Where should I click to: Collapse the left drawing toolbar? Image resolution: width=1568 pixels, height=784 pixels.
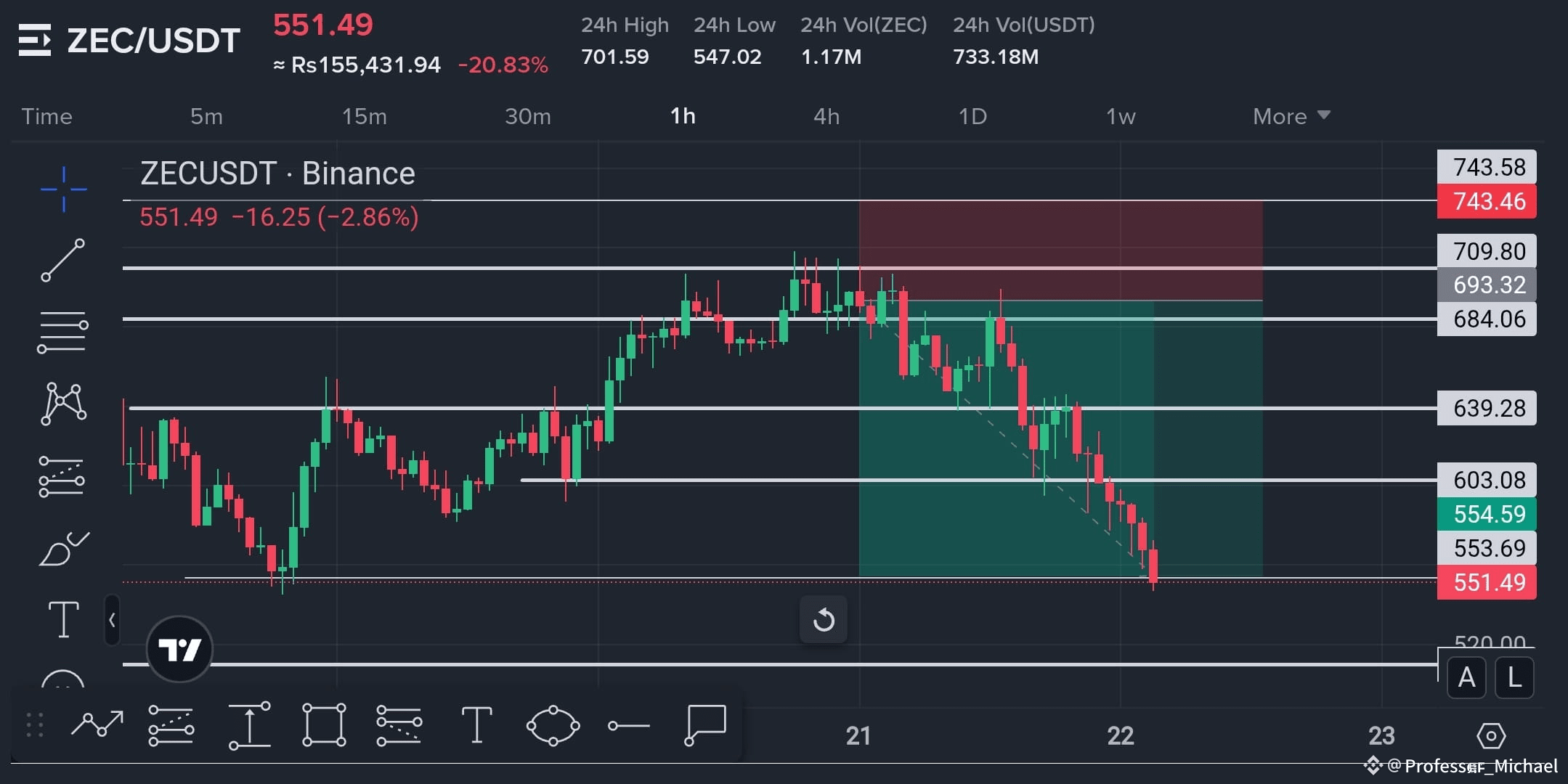pyautogui.click(x=112, y=620)
